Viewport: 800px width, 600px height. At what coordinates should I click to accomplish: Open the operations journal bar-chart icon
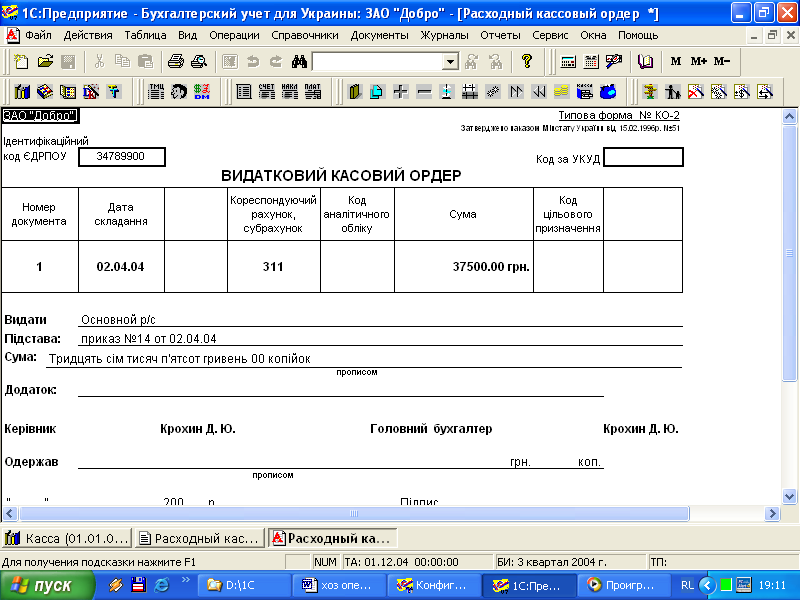click(x=22, y=92)
